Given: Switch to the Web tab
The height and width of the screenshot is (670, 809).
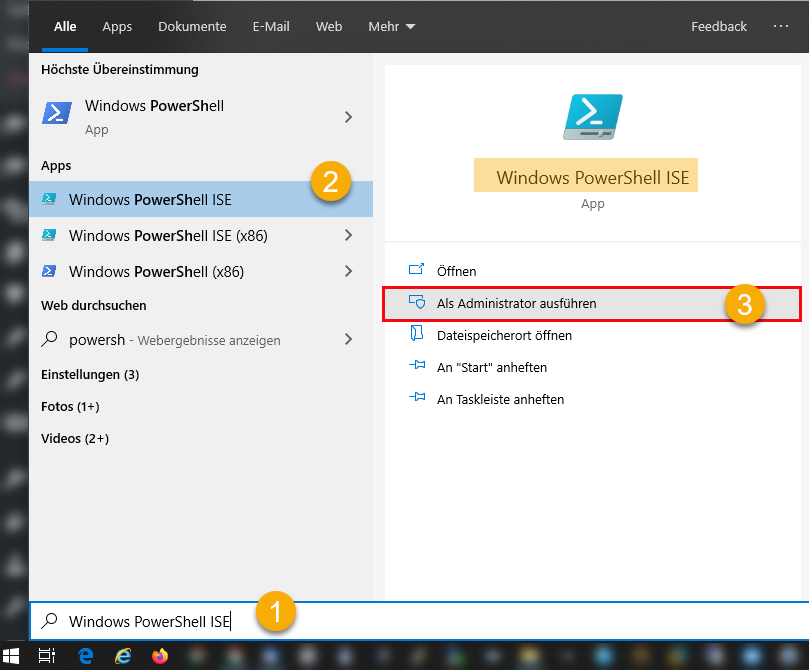Looking at the screenshot, I should [329, 26].
